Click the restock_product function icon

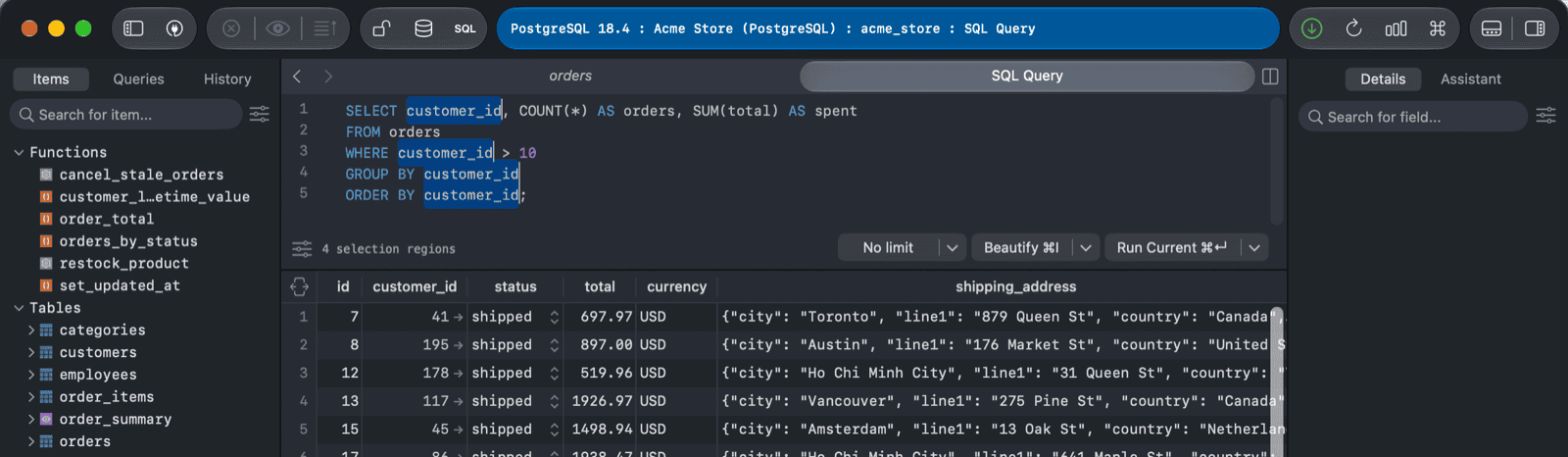click(46, 263)
